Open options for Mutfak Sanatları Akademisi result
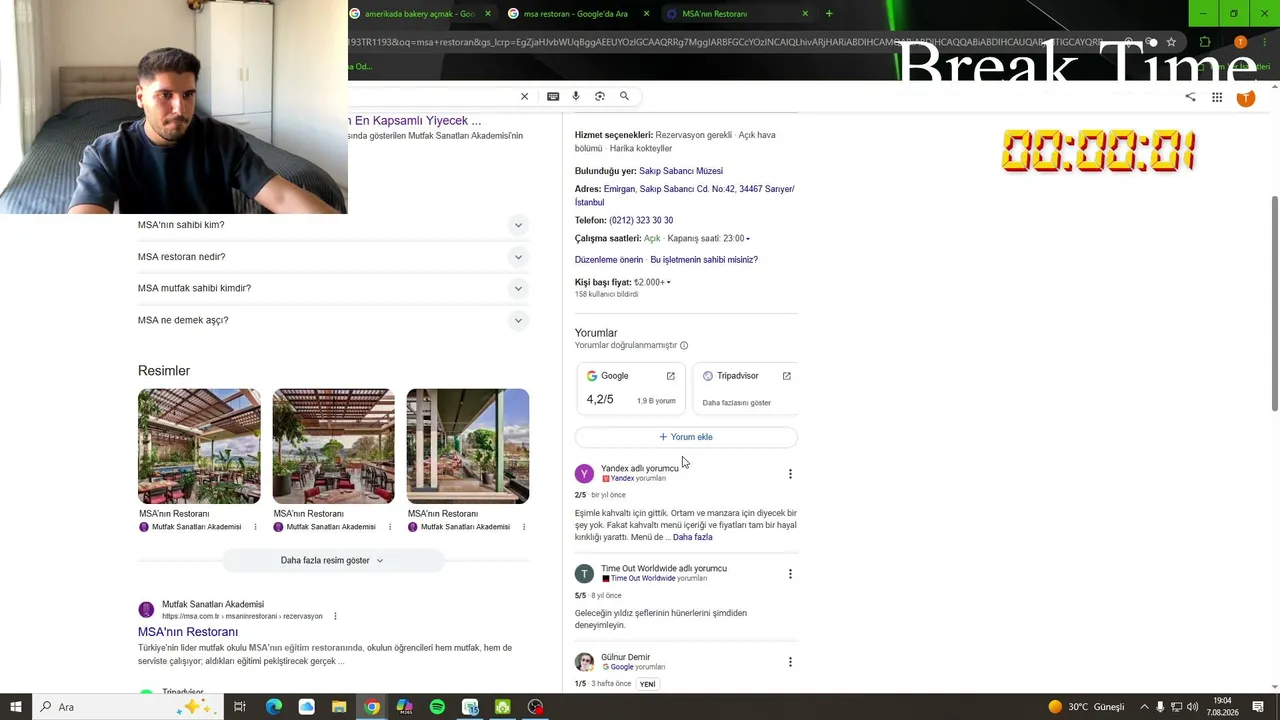This screenshot has width=1280, height=720. pos(335,616)
